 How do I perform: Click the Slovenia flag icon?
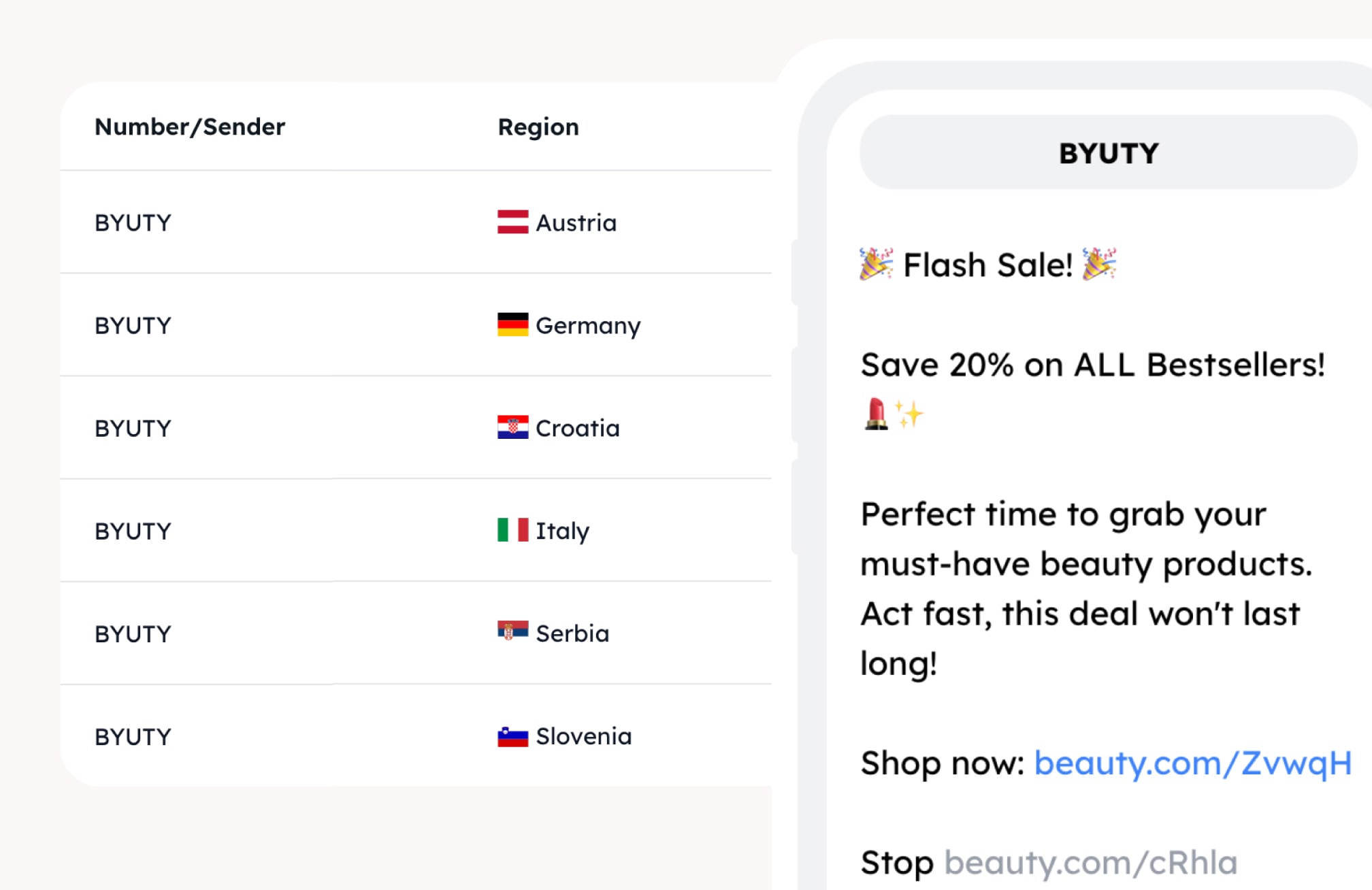point(512,736)
